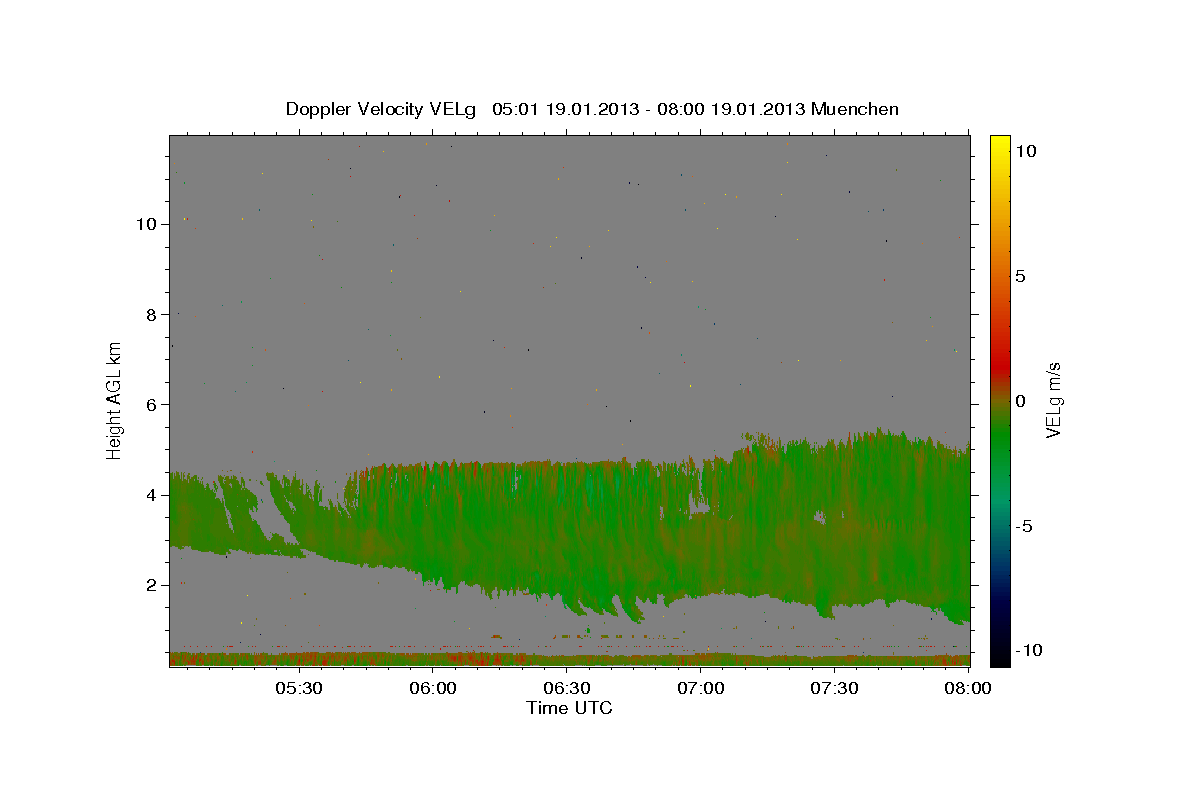Click the 07:30 time axis tick label
Screen dimensions: 1200x800
tap(835, 688)
